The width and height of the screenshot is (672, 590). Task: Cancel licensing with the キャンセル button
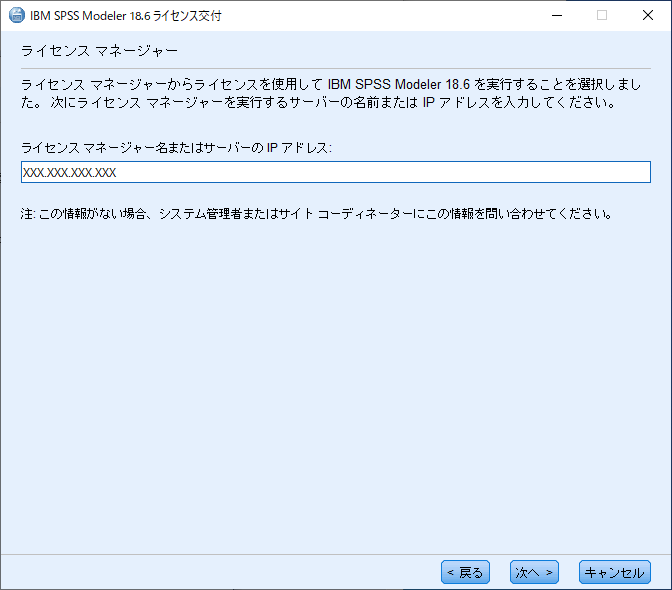click(615, 572)
